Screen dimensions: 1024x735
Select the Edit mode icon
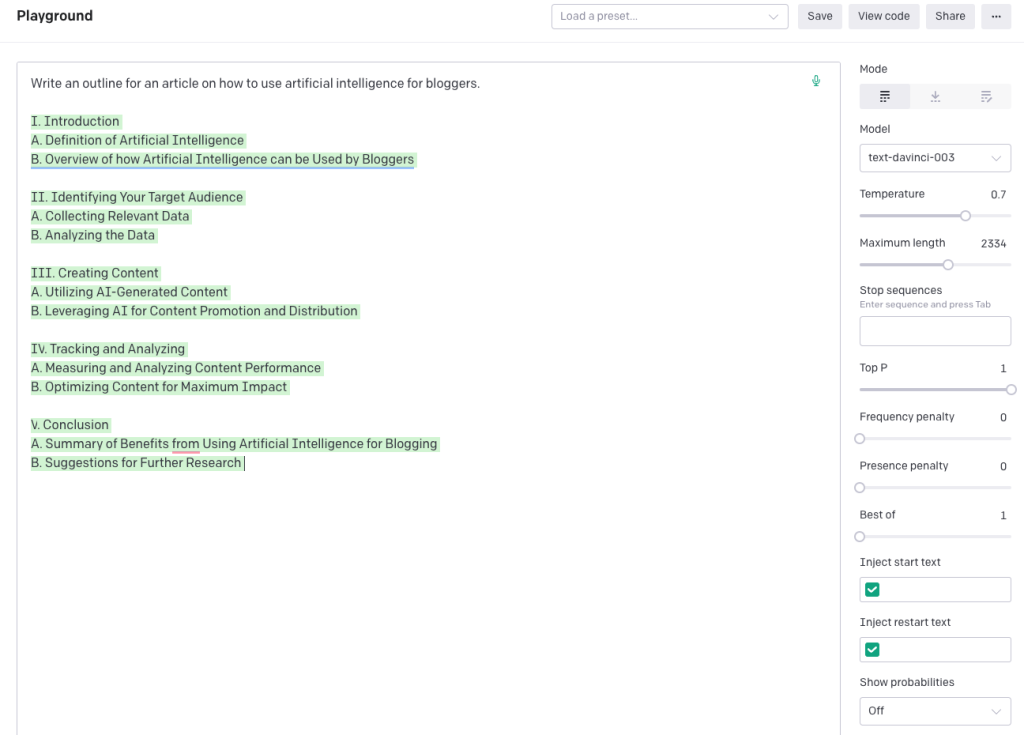click(986, 97)
